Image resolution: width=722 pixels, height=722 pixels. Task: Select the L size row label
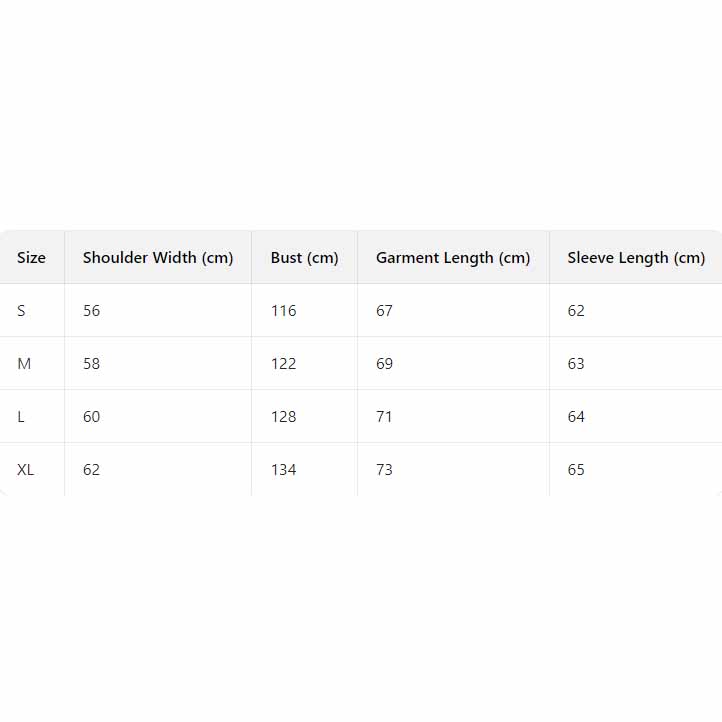21,417
